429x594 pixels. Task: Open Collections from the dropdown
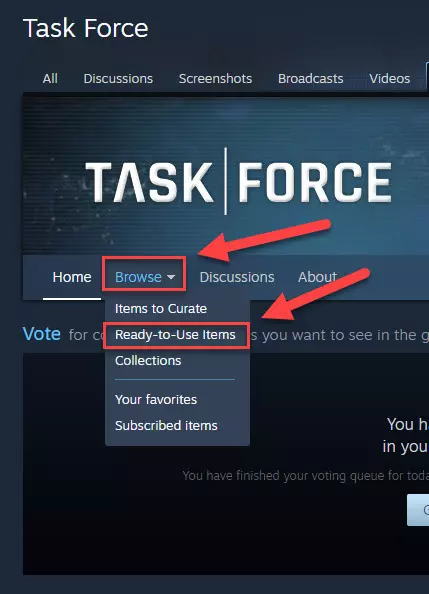point(148,361)
